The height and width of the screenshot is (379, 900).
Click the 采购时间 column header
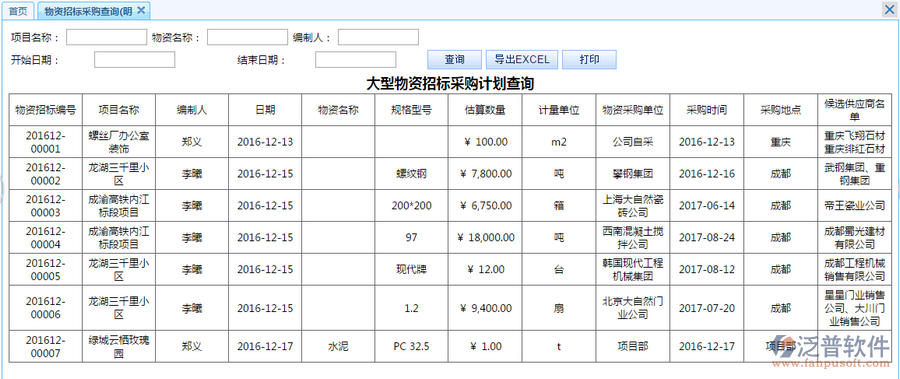pos(707,110)
